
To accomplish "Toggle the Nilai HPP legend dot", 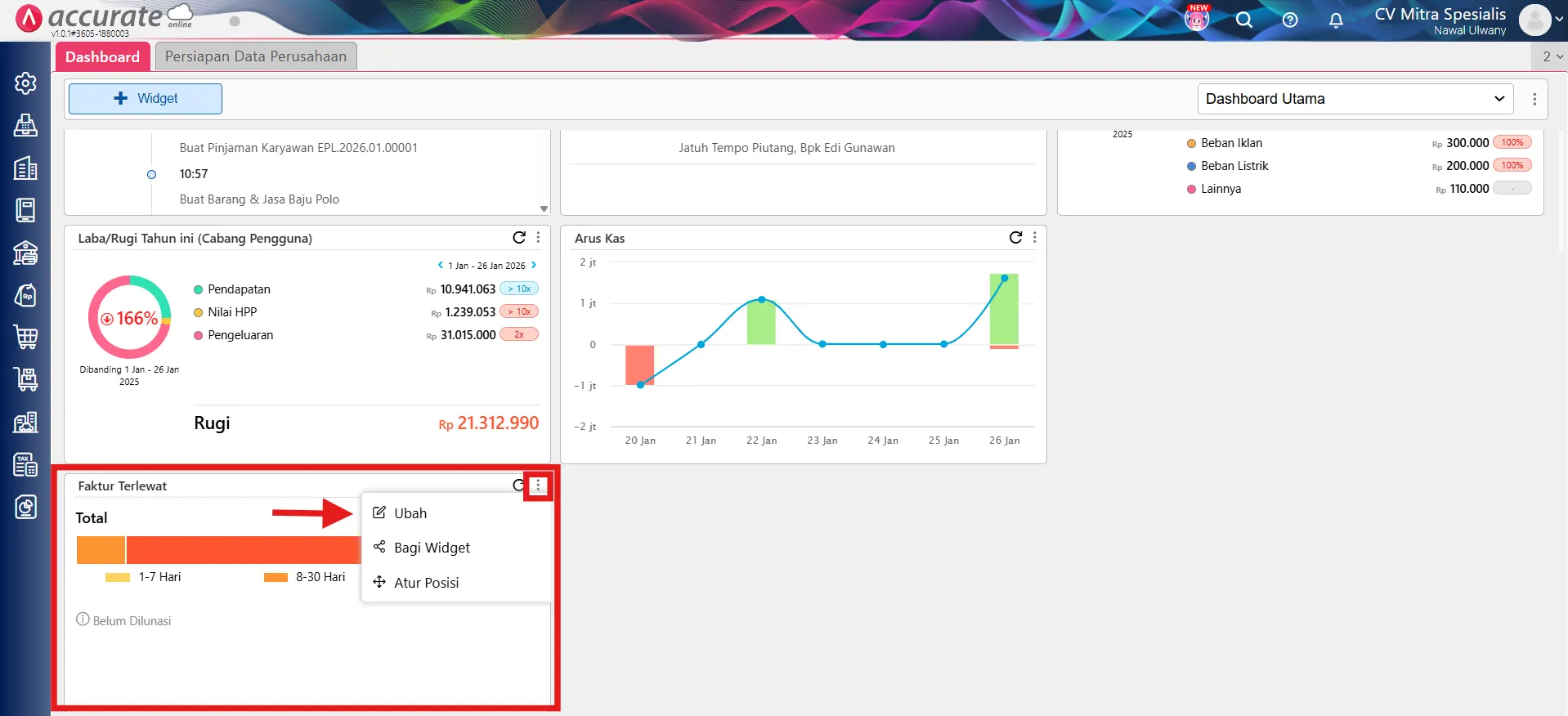I will click(198, 312).
